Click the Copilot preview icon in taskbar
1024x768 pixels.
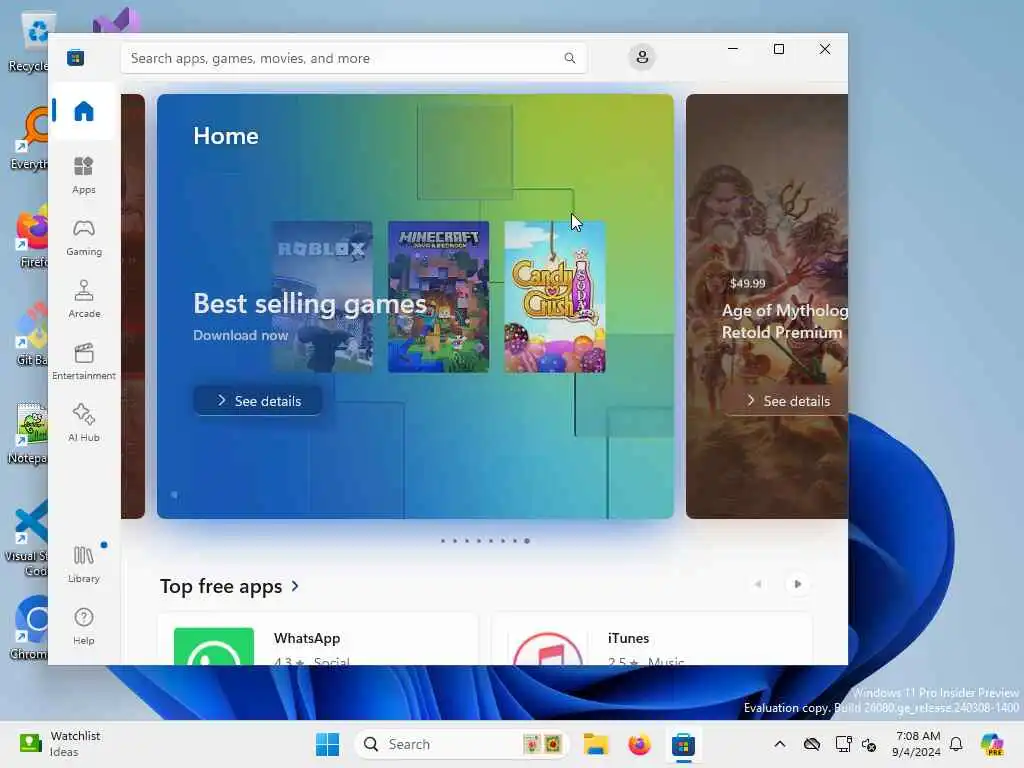tap(992, 744)
